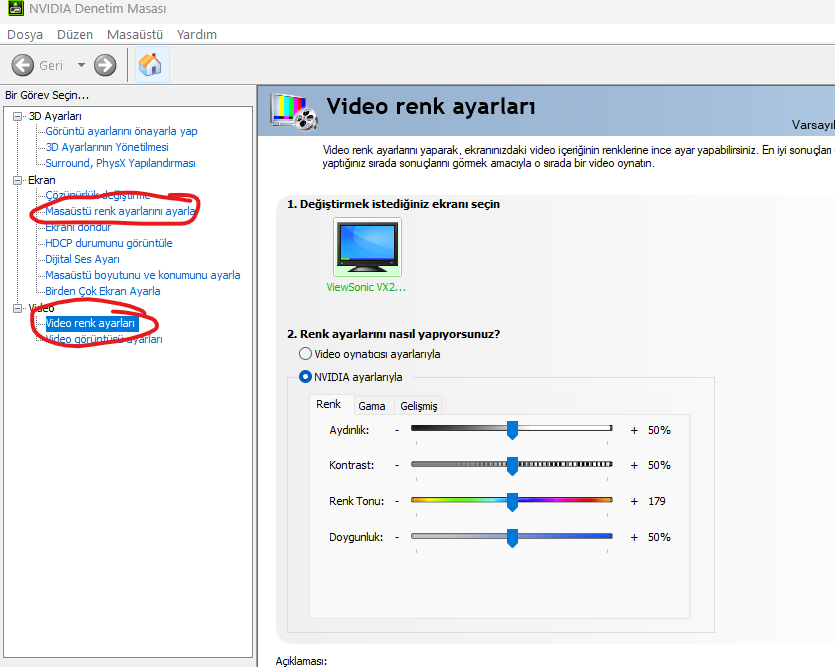835x667 pixels.
Task: Click the Kontrast plus button
Action: [x=634, y=466]
